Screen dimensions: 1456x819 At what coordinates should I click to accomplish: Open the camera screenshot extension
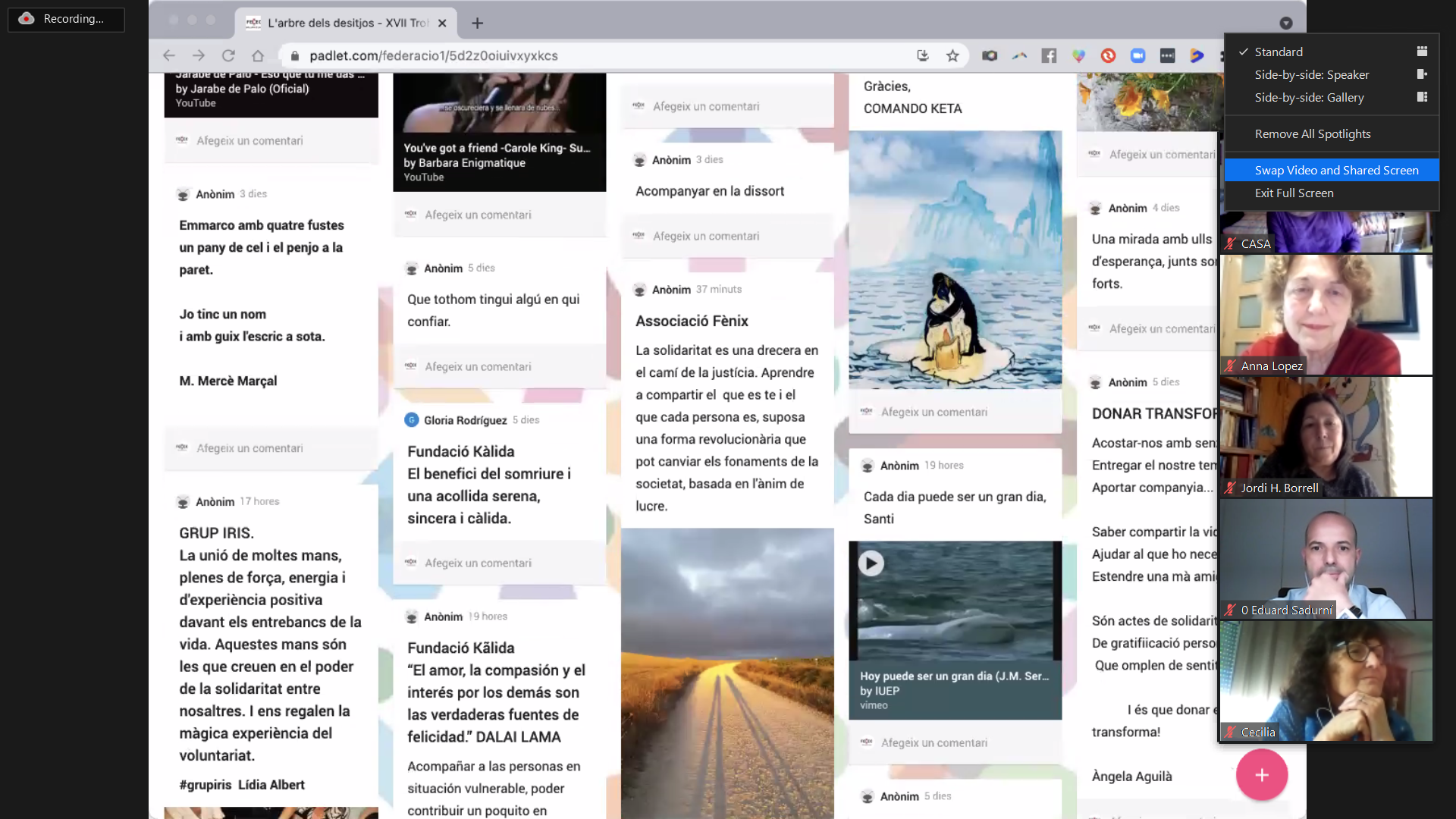[x=990, y=55]
